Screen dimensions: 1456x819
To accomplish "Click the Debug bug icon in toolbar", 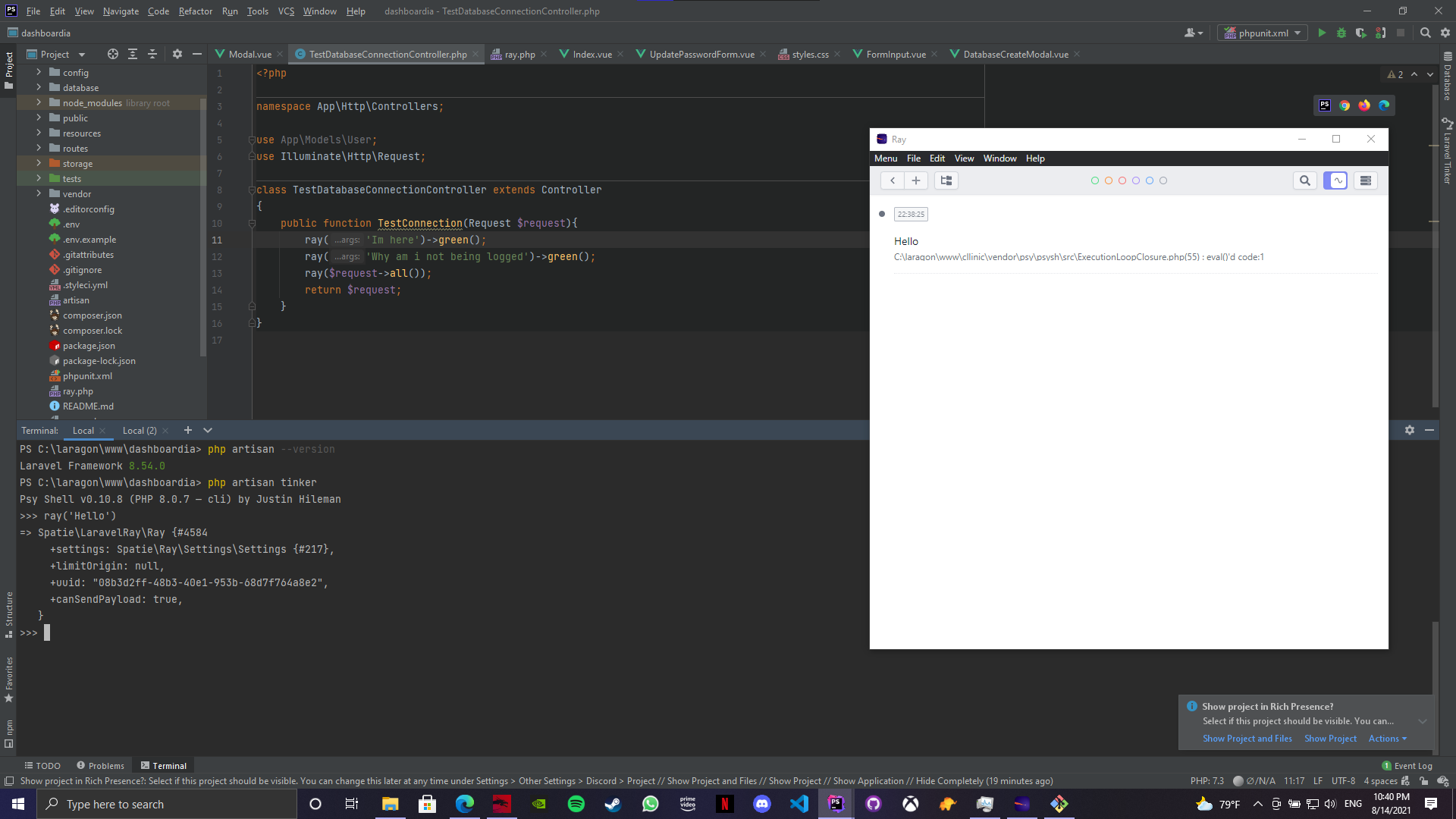I will point(1341,33).
